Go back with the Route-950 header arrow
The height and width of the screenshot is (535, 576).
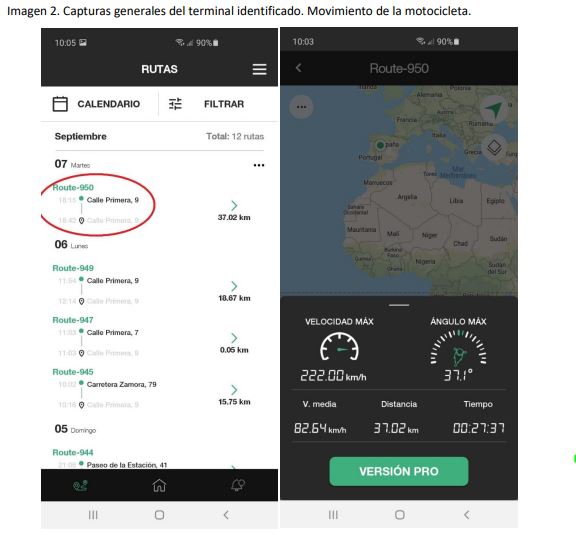(x=299, y=68)
